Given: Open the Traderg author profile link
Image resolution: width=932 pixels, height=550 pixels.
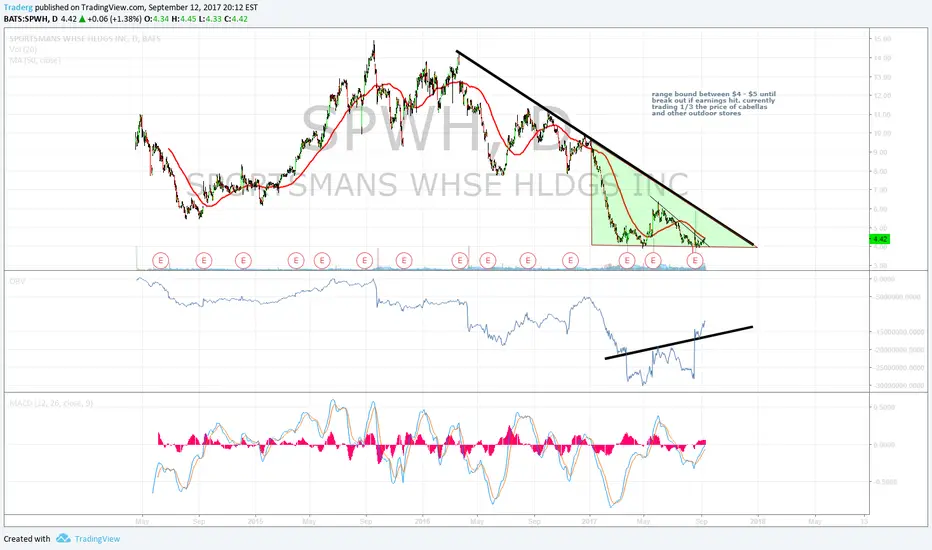Looking at the screenshot, I should [x=18, y=8].
